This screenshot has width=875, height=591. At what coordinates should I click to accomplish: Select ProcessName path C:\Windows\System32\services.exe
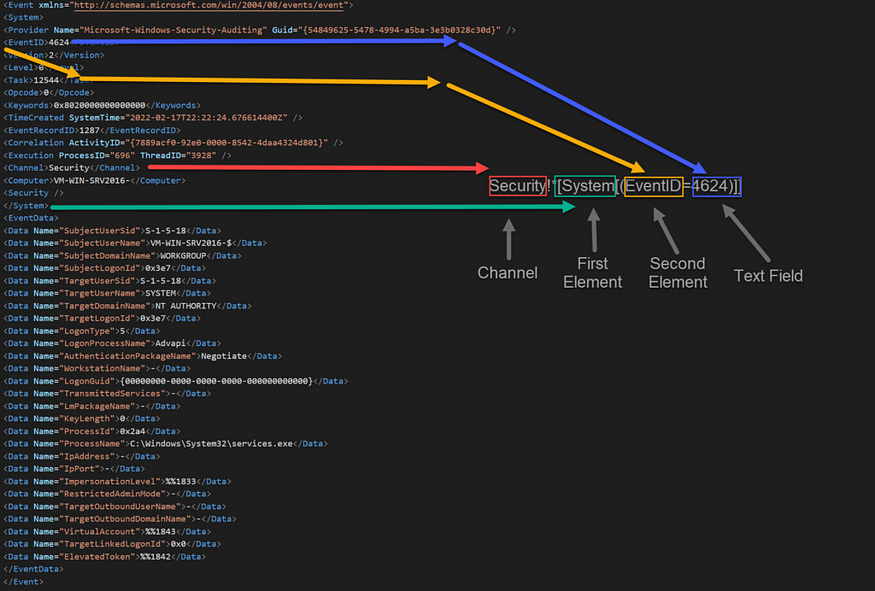(211, 444)
